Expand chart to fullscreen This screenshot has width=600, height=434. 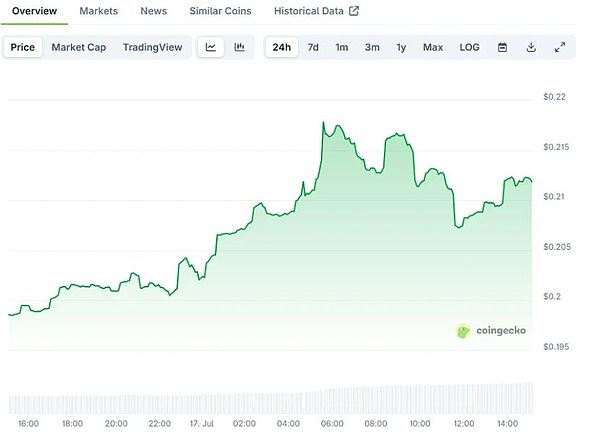[x=560, y=47]
